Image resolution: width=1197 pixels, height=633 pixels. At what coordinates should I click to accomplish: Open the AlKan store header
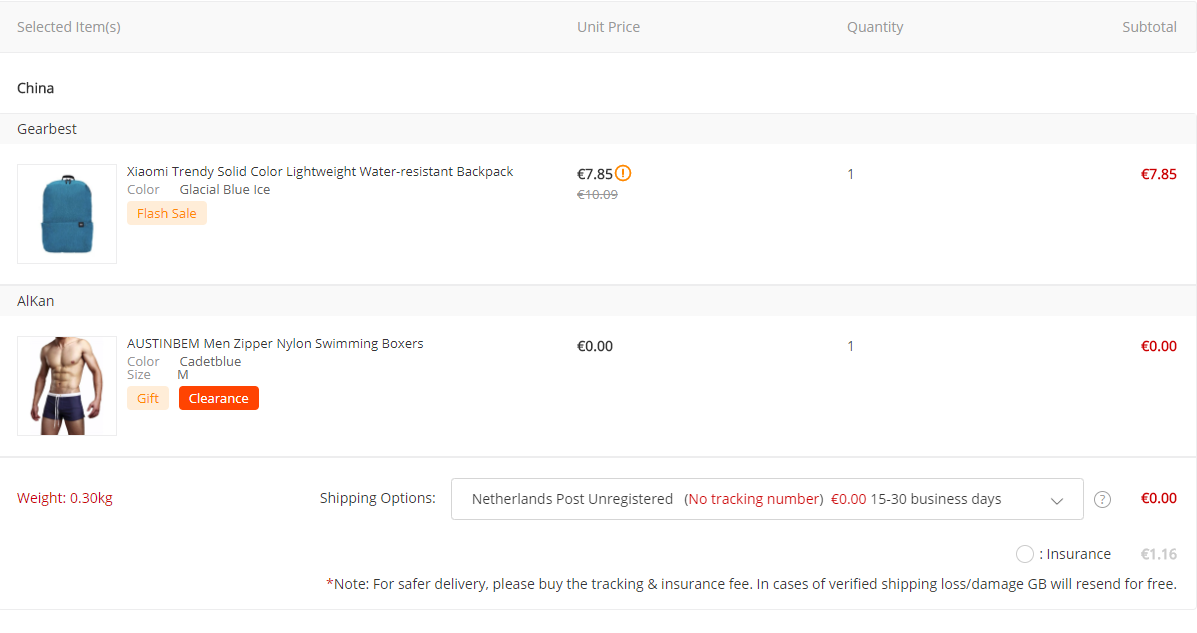point(36,301)
